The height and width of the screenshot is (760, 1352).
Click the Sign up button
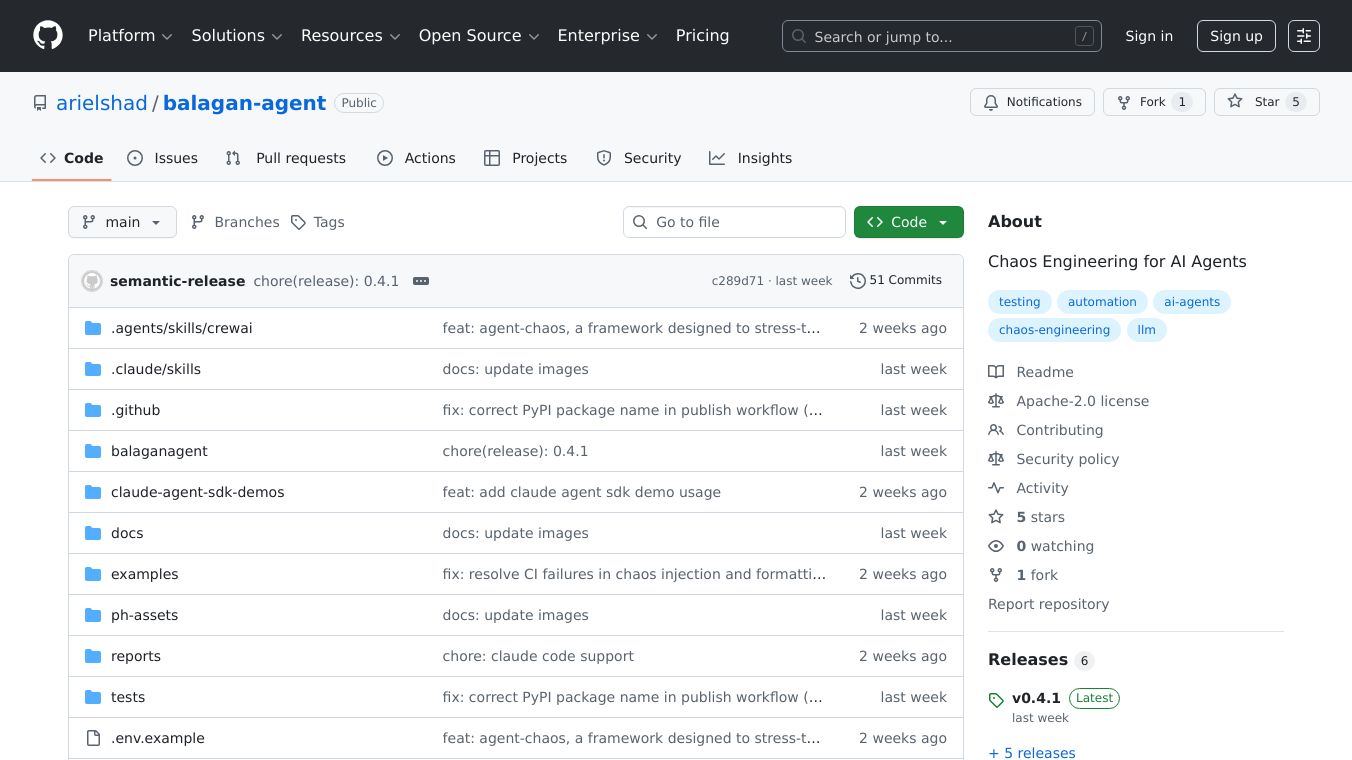pyautogui.click(x=1235, y=36)
